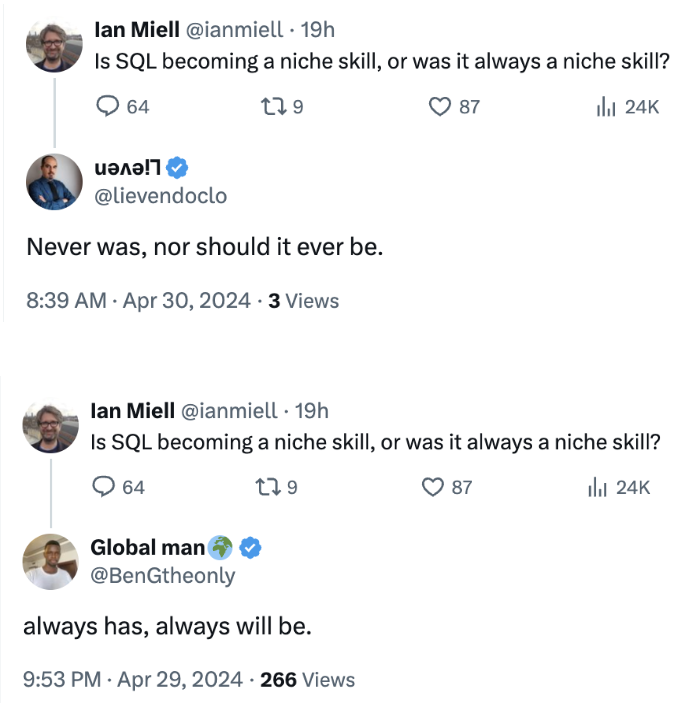This screenshot has width=684, height=703.
Task: Click verified badge next to Global man
Action: point(254,547)
